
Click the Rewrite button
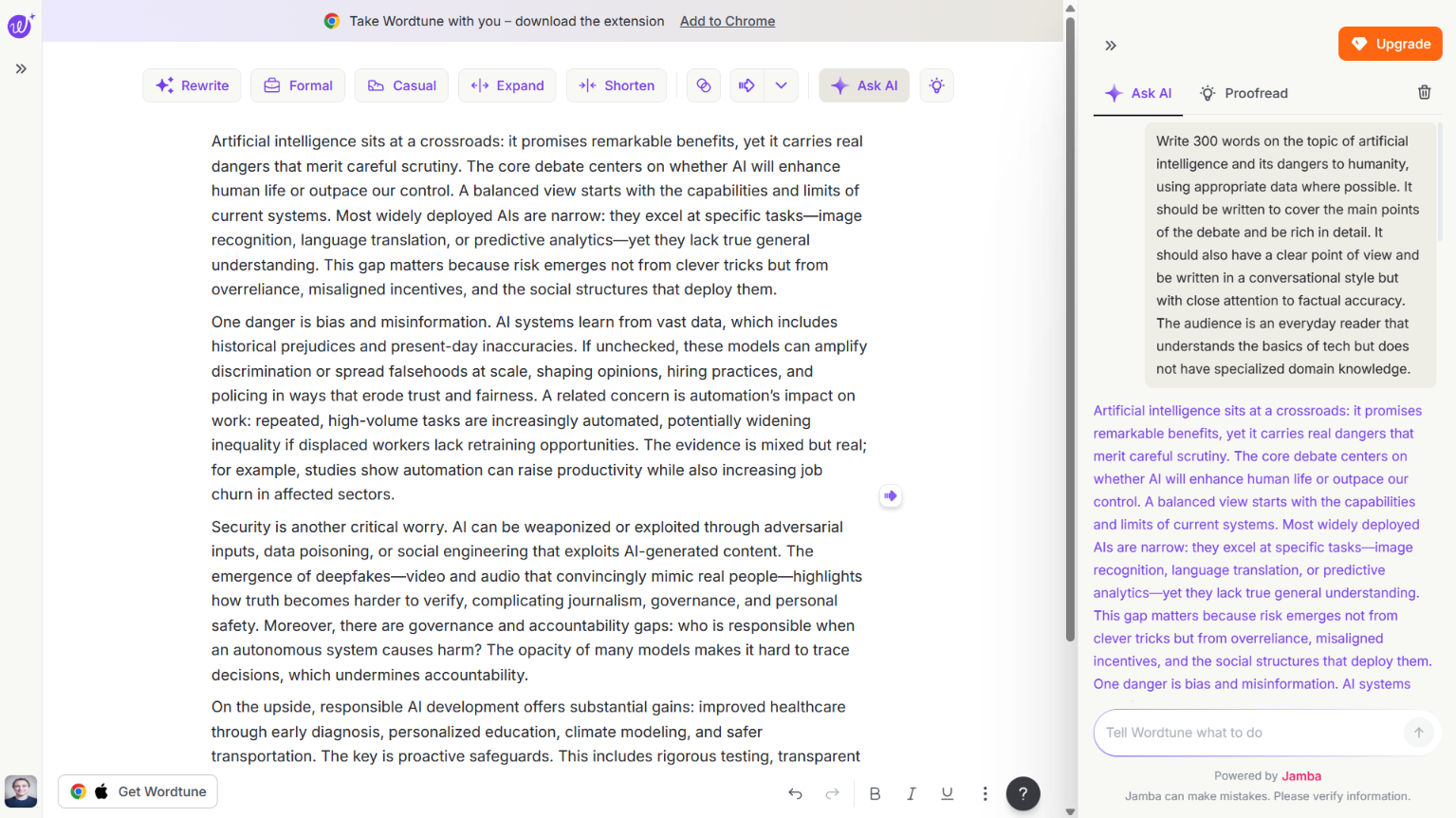(192, 85)
